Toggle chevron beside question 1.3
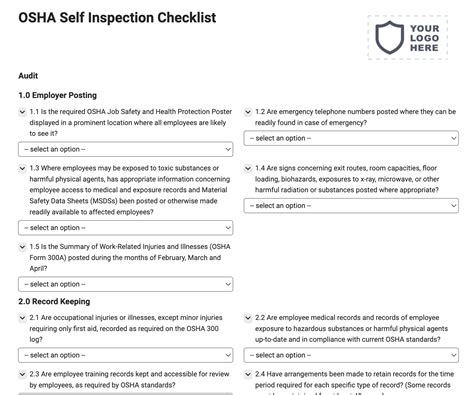Viewport: 474px width, 395px height. [x=22, y=168]
